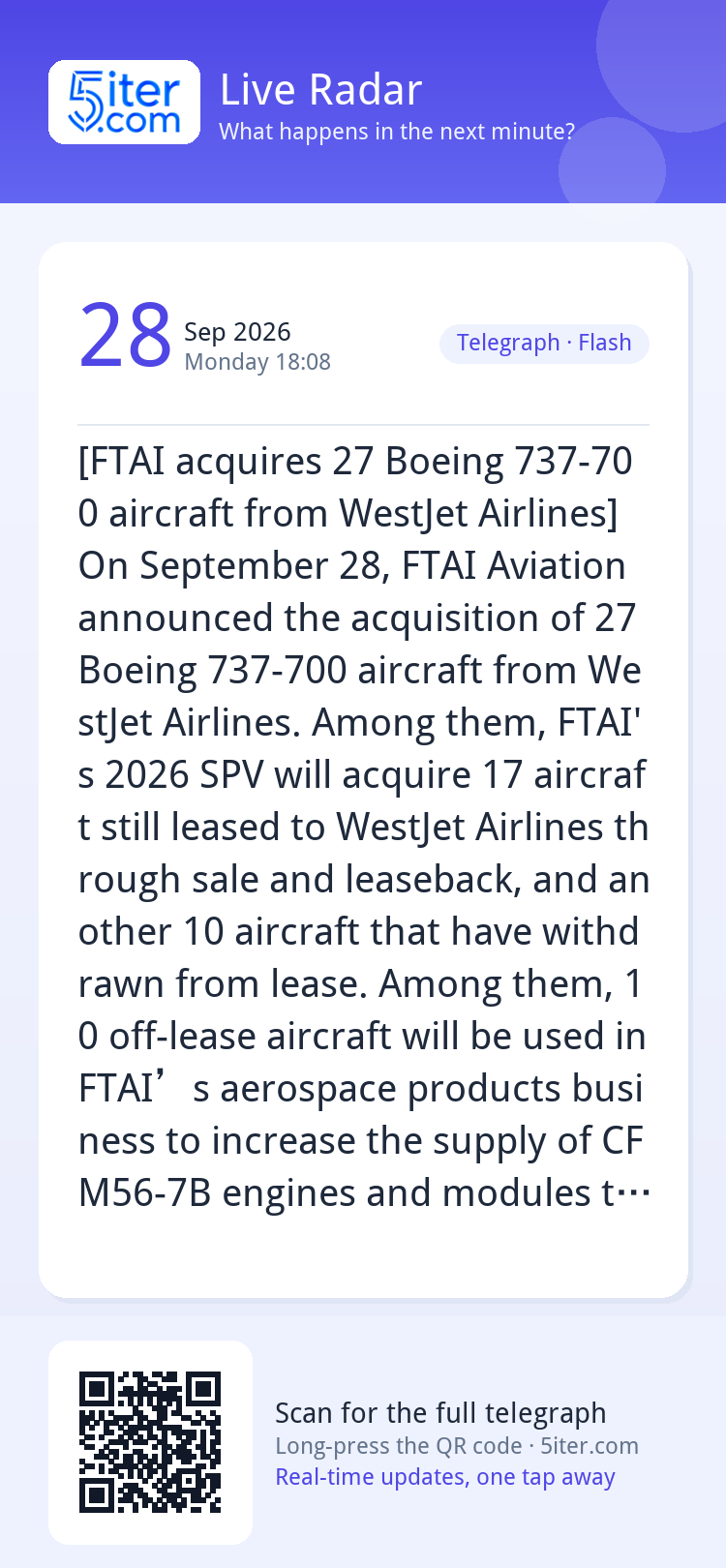
Task: Tap the article body about CFM56-7B engines
Action: click(363, 1167)
